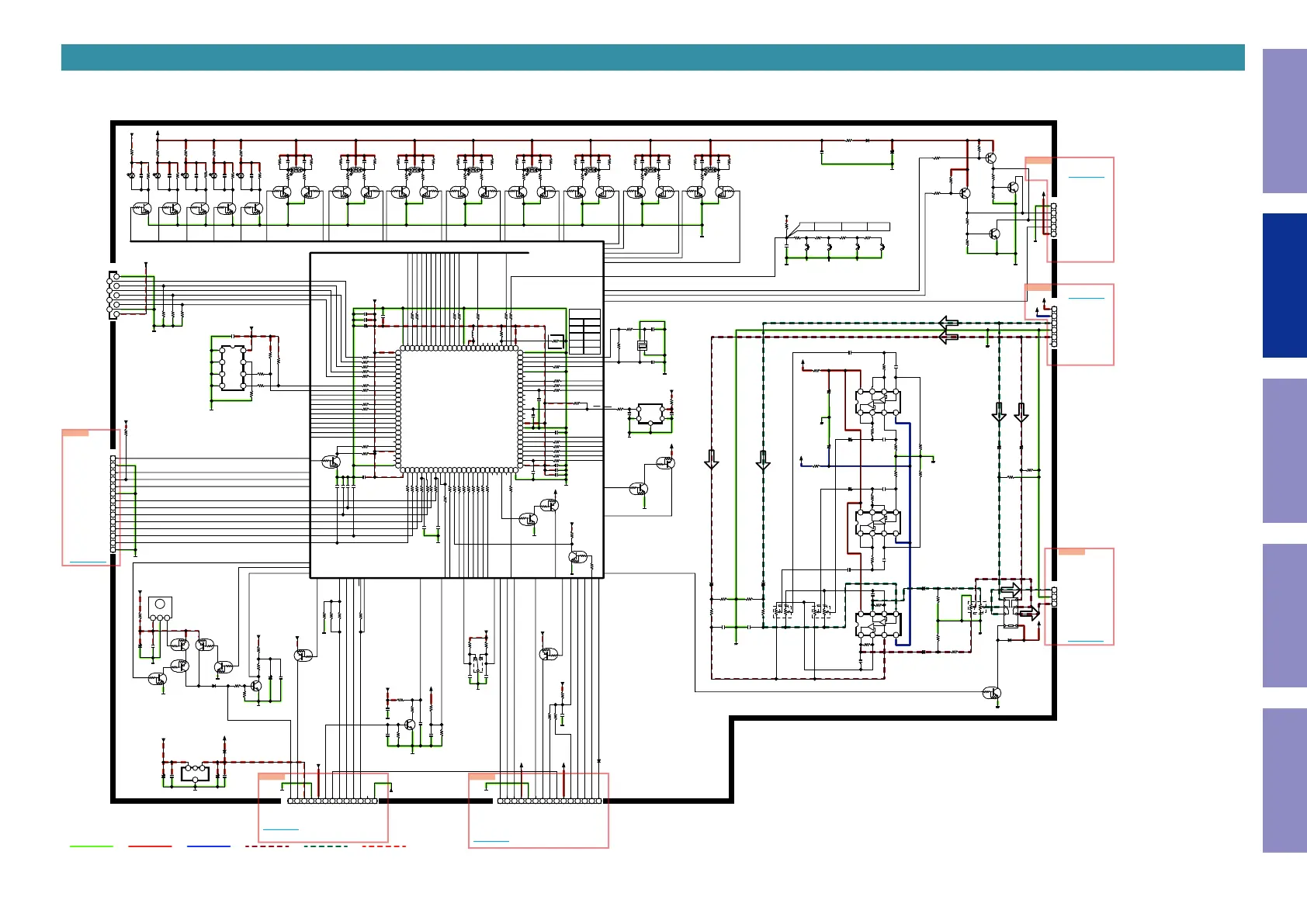
Task: Click the bright red dashed legend line
Action: (x=384, y=846)
